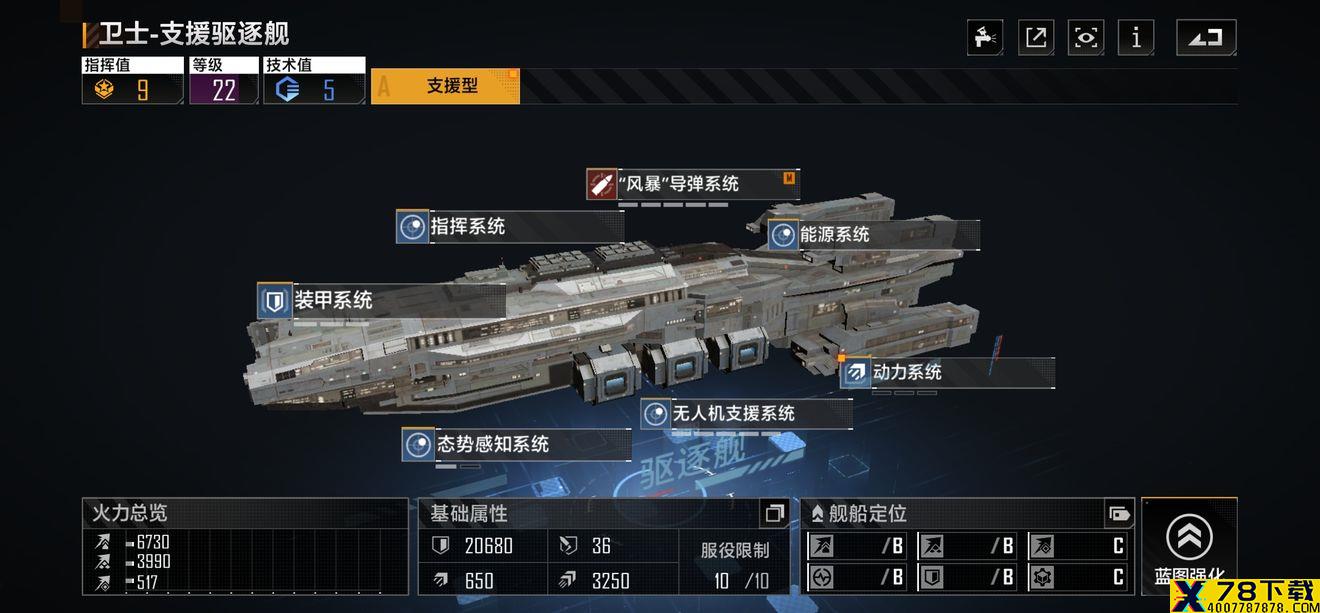Open the paint spray customization icon
Image resolution: width=1320 pixels, height=613 pixels.
click(x=985, y=38)
